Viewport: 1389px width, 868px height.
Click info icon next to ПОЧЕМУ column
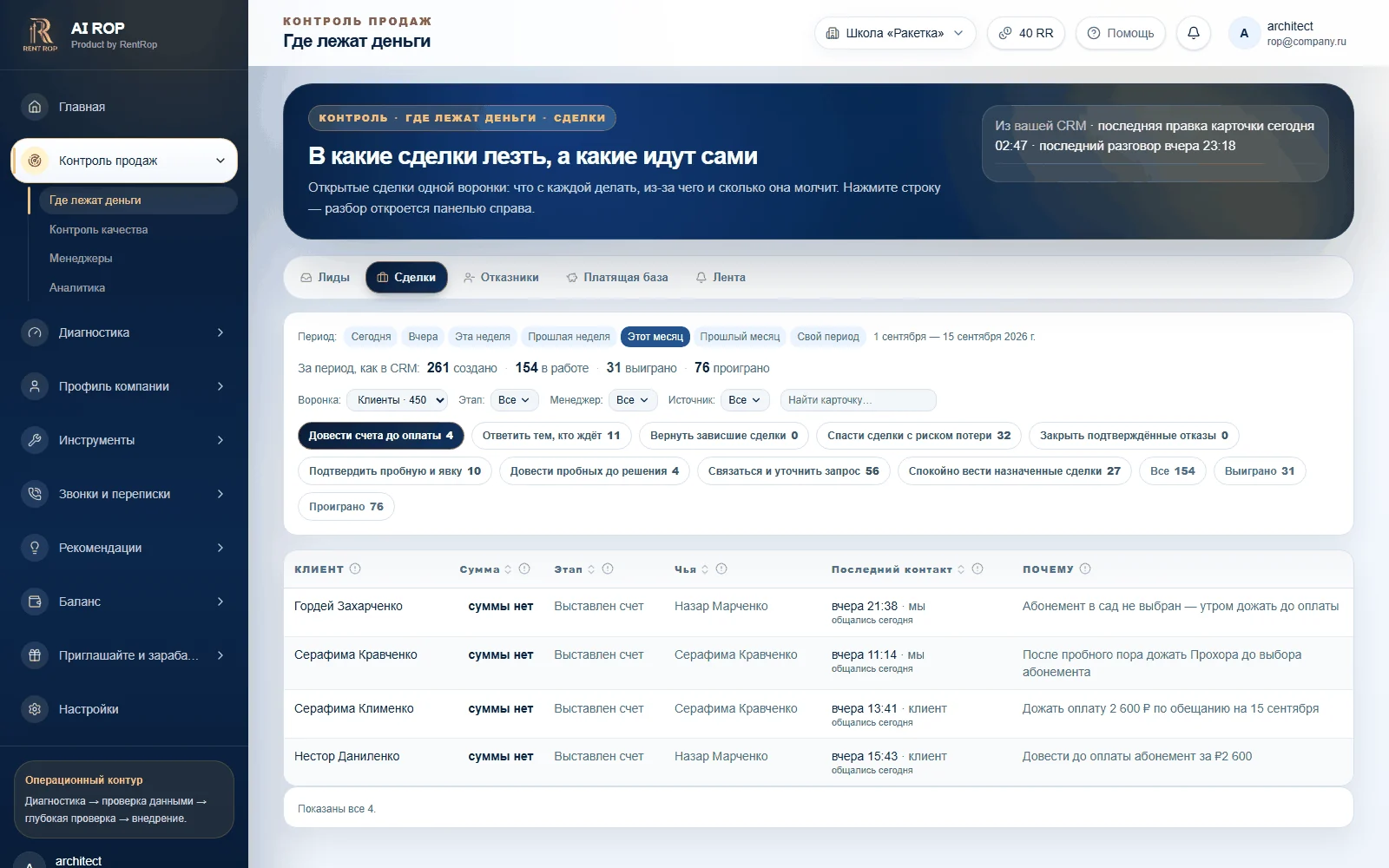[1085, 569]
